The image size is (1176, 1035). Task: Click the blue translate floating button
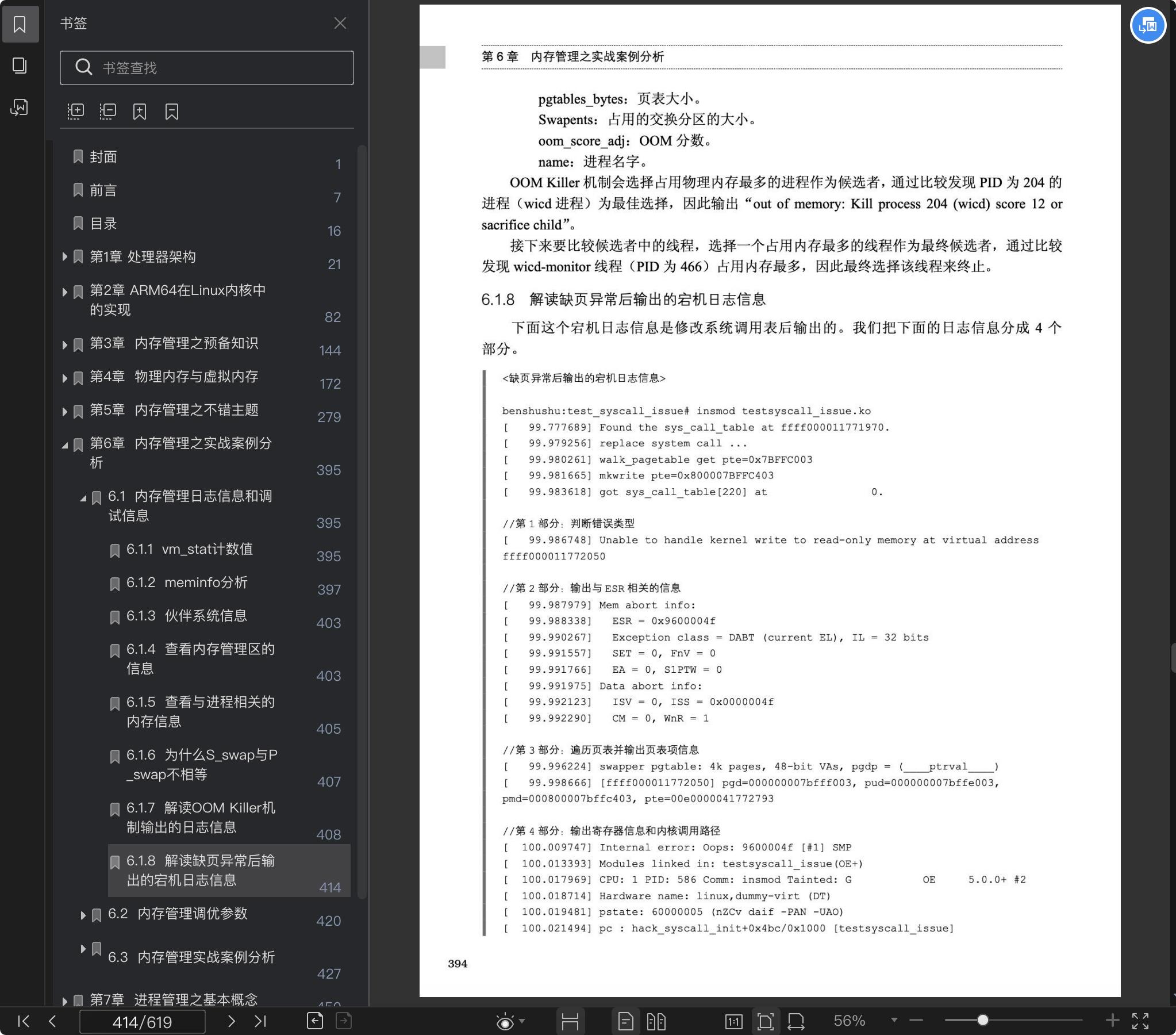tap(1148, 25)
